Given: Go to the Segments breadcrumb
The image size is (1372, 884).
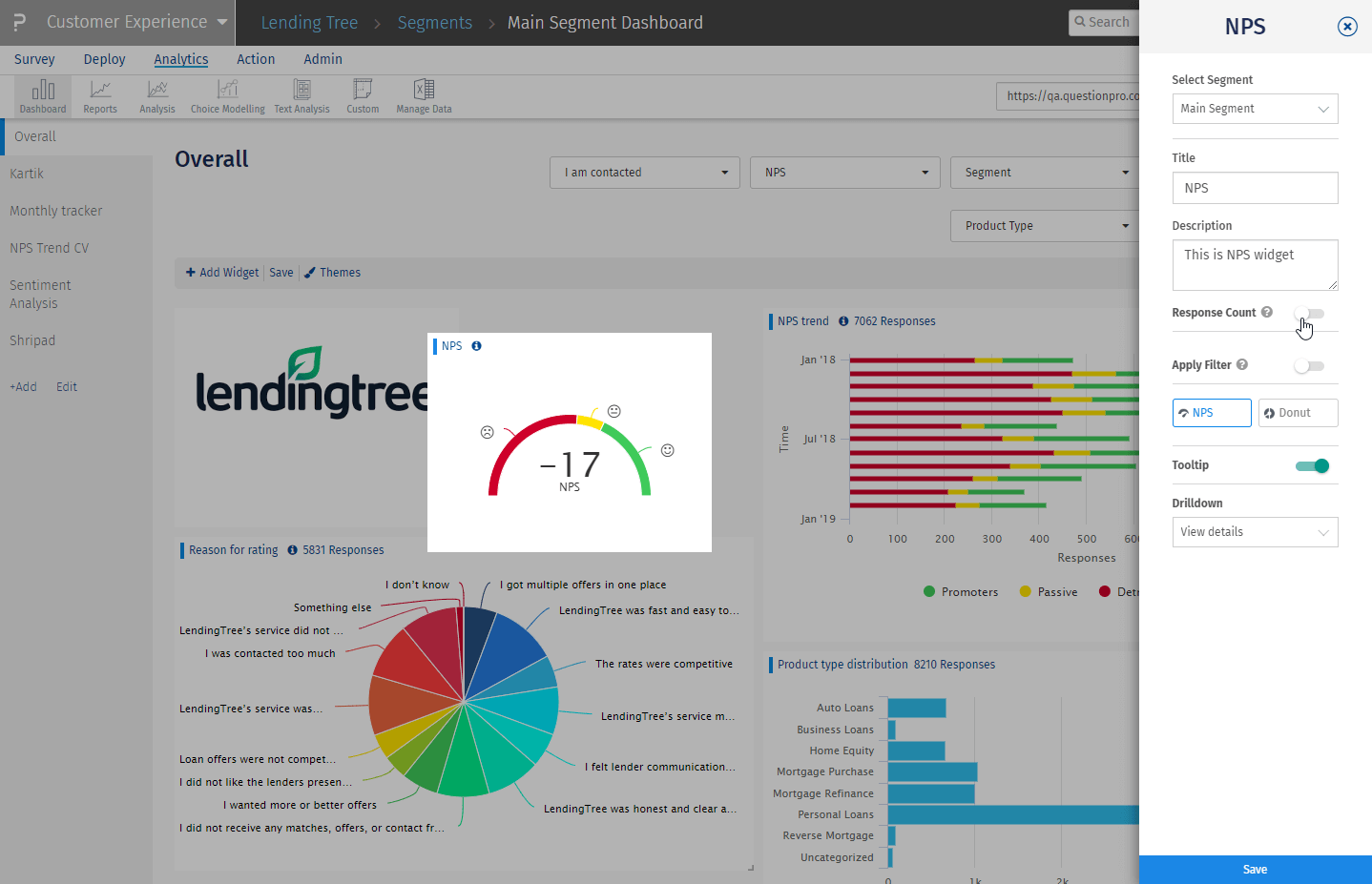Looking at the screenshot, I should pos(435,23).
